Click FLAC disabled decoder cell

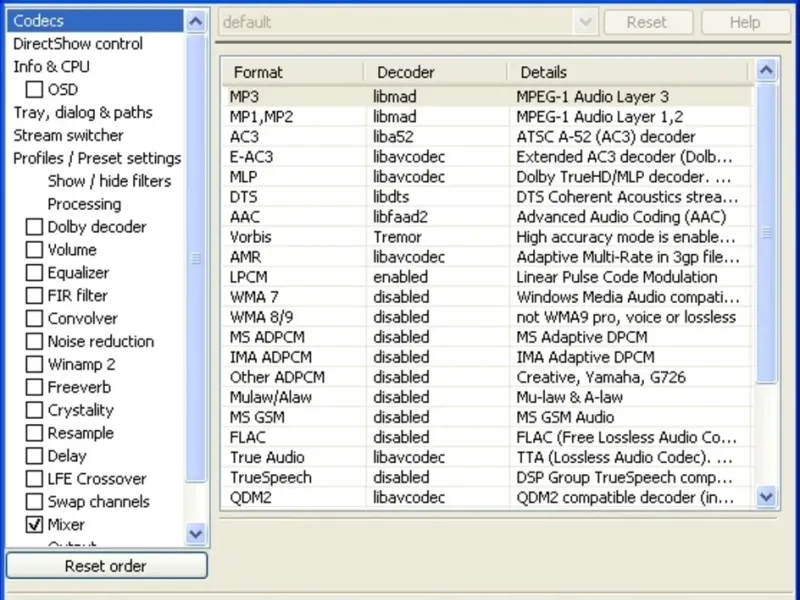coord(438,437)
